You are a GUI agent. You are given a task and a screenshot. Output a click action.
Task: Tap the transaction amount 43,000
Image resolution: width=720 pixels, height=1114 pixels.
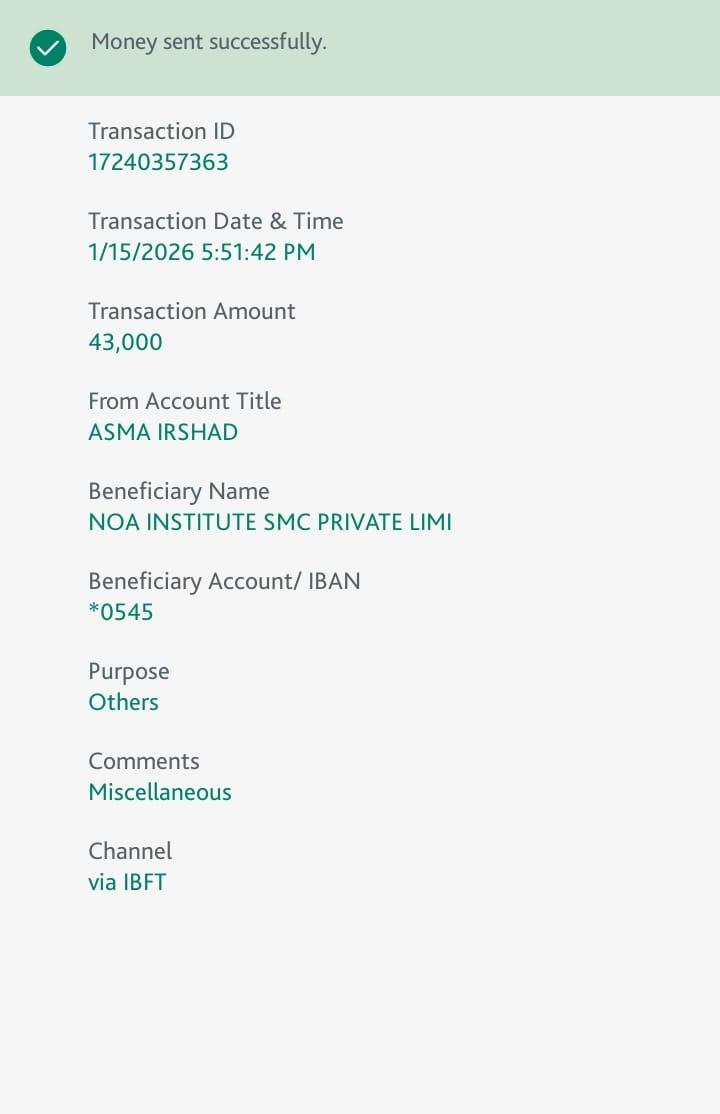coord(125,342)
